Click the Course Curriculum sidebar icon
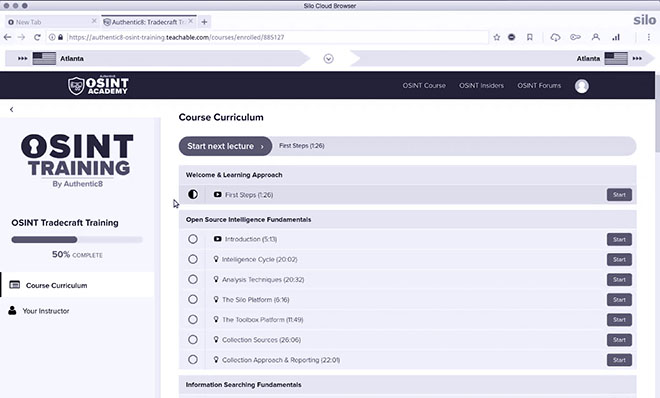 15,285
